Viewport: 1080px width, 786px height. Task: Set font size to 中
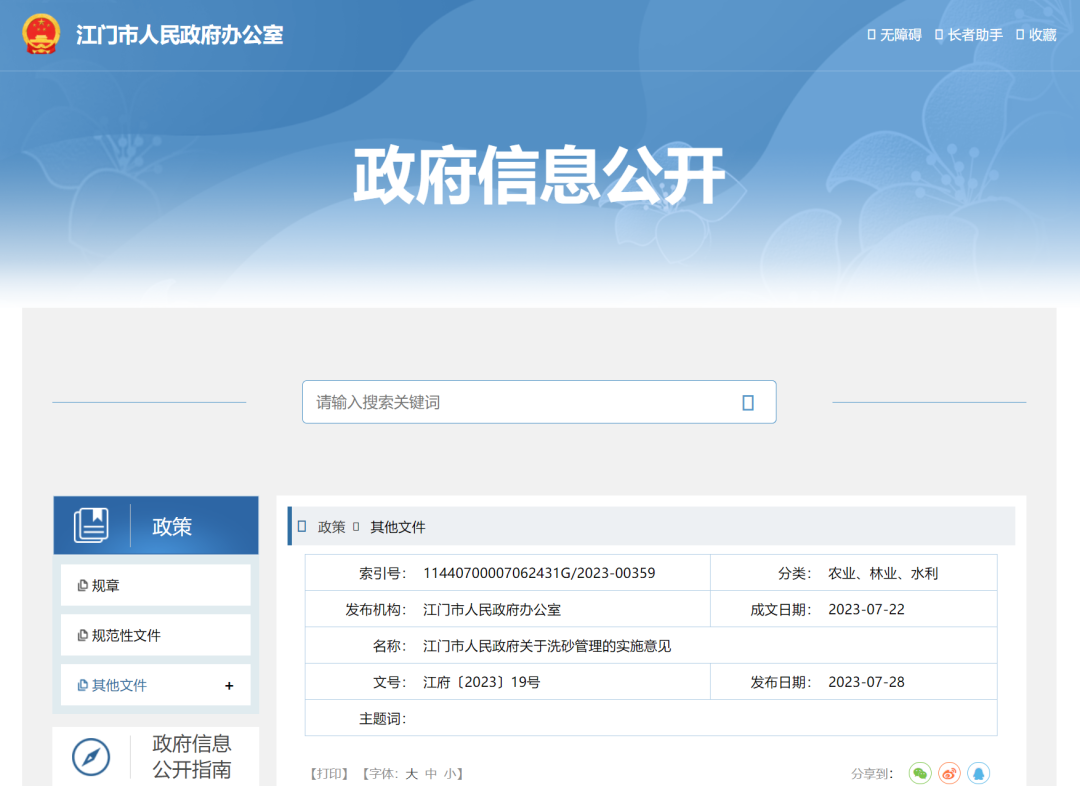click(x=431, y=774)
